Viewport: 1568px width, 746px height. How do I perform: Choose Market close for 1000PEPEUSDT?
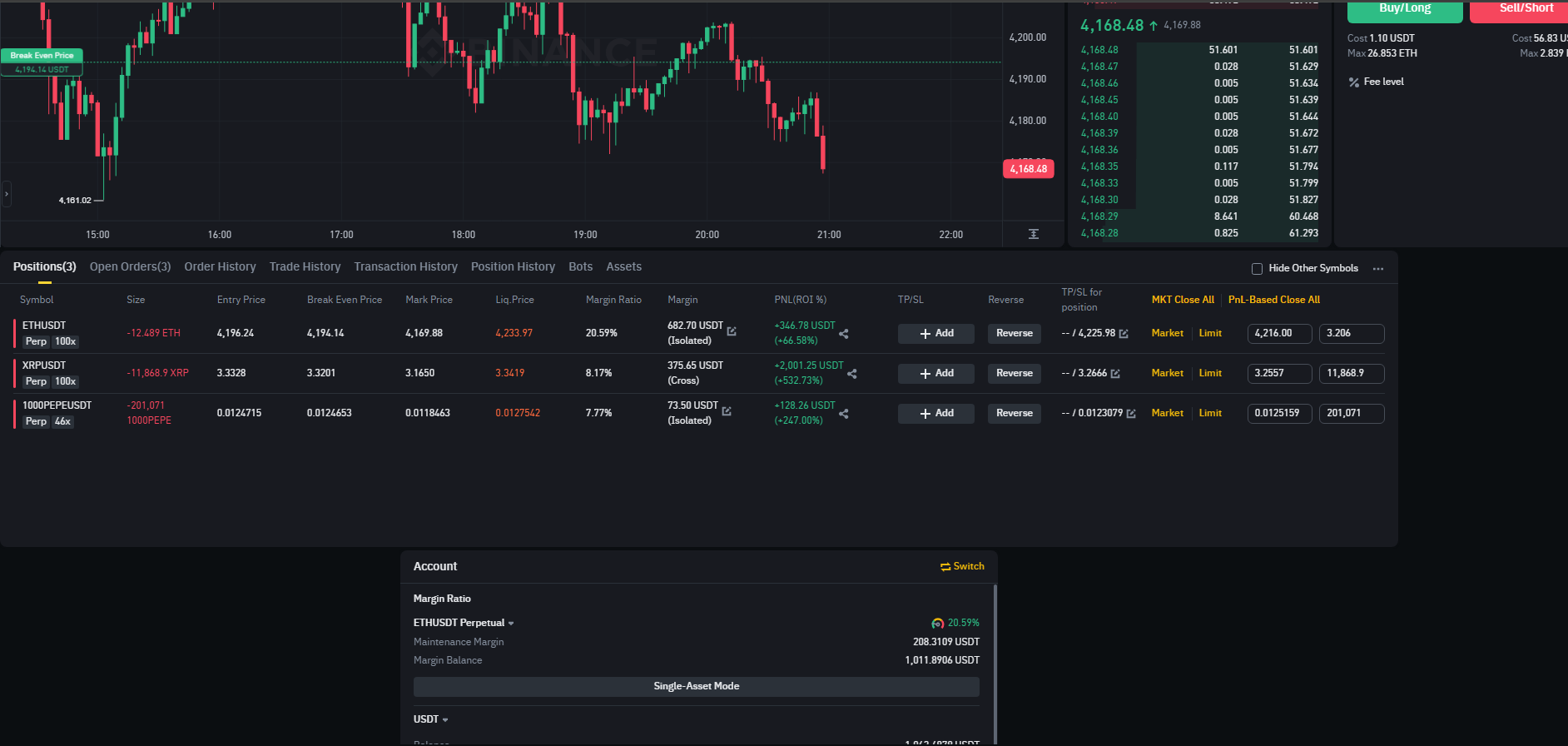click(x=1168, y=413)
